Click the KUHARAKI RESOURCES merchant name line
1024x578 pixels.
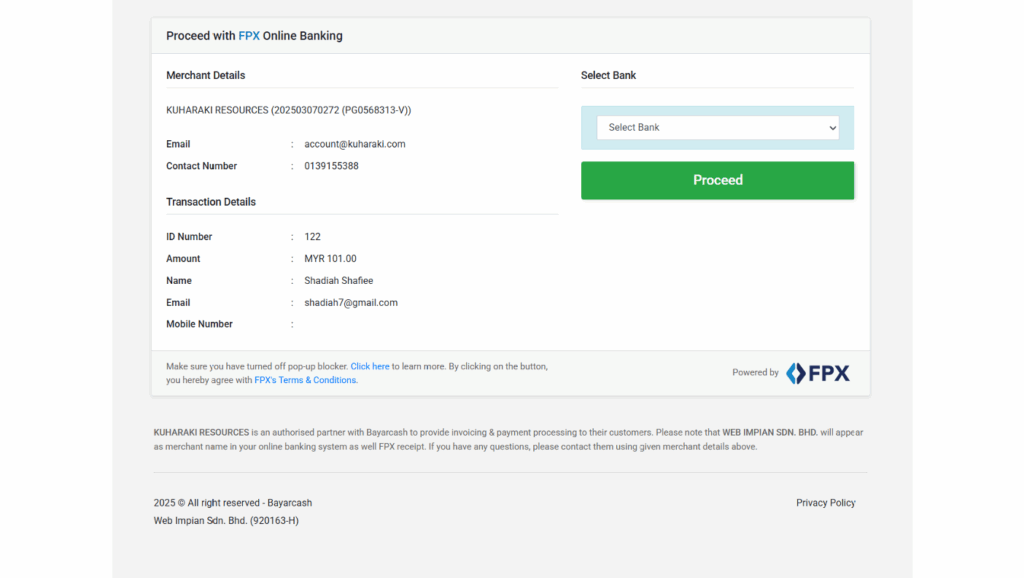(x=288, y=110)
